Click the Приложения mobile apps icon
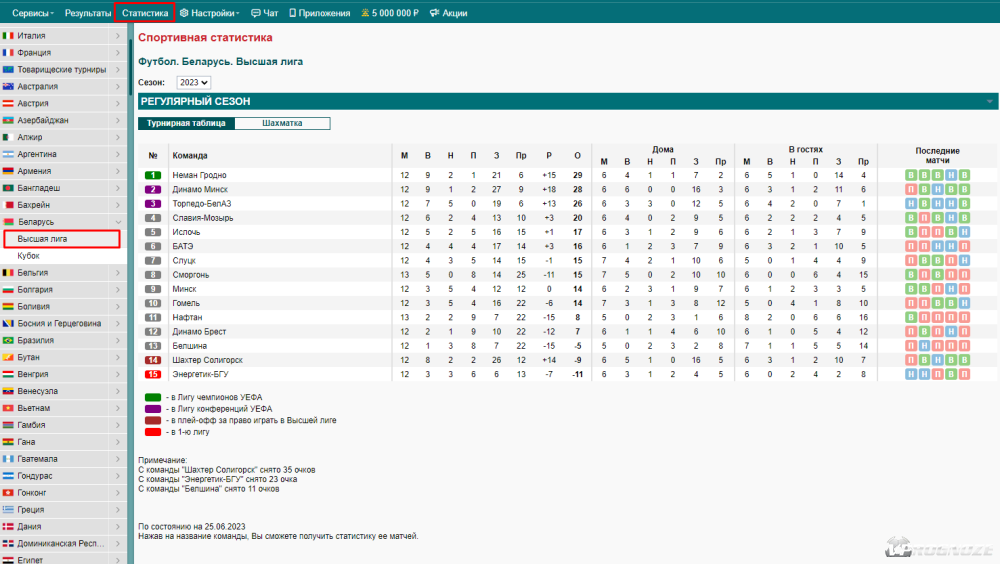This screenshot has width=1000, height=564. [x=293, y=13]
